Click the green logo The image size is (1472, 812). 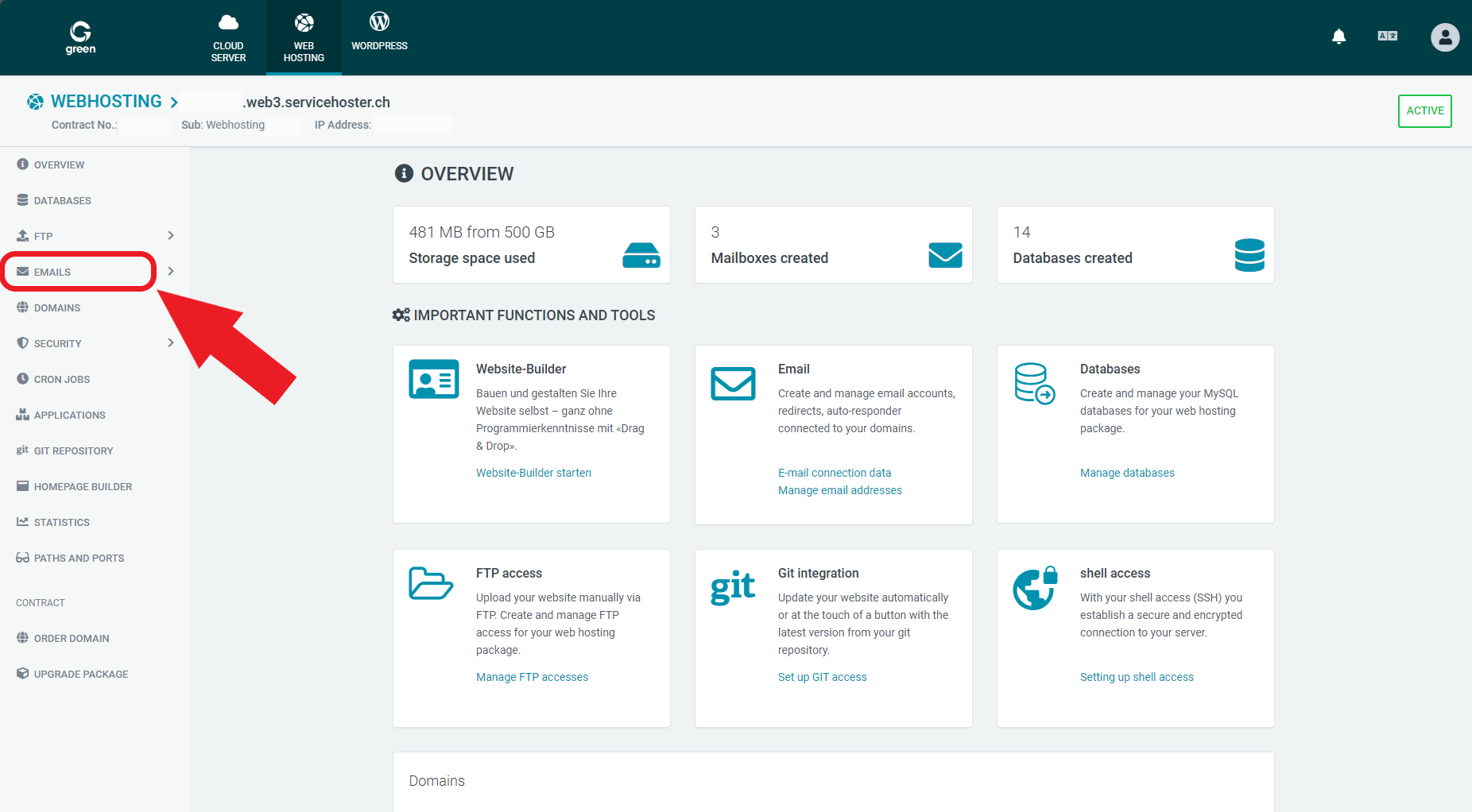click(x=80, y=37)
